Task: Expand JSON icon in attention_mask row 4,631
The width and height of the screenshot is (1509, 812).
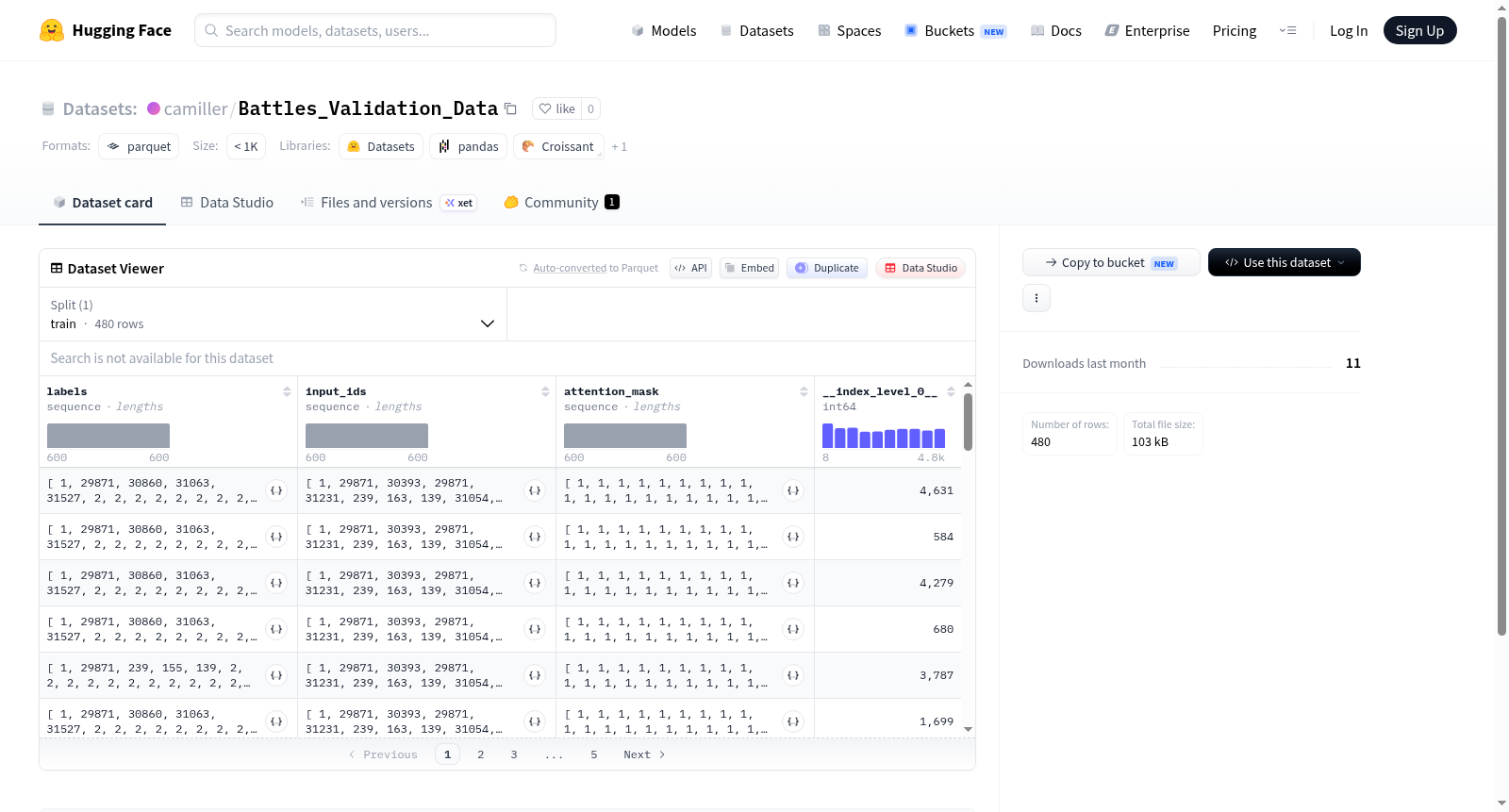Action: click(793, 490)
